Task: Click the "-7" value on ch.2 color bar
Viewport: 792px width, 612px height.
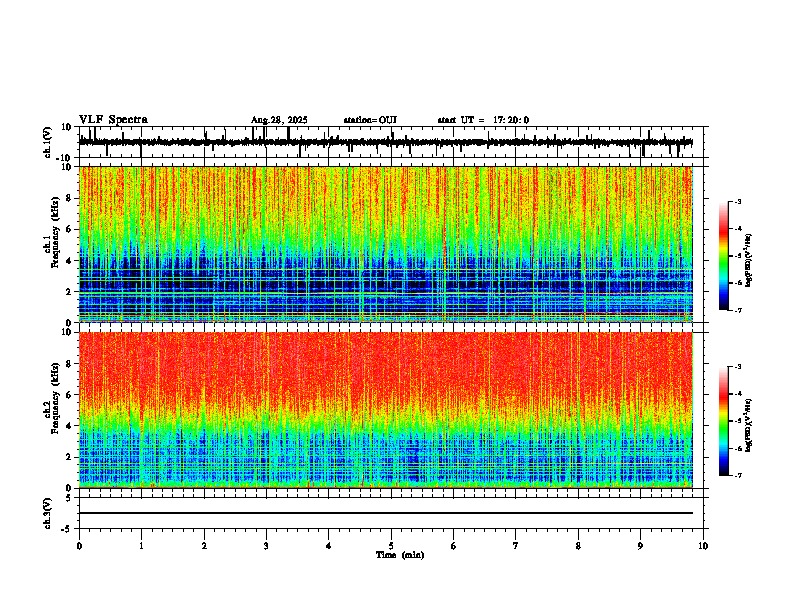Action: tap(737, 475)
